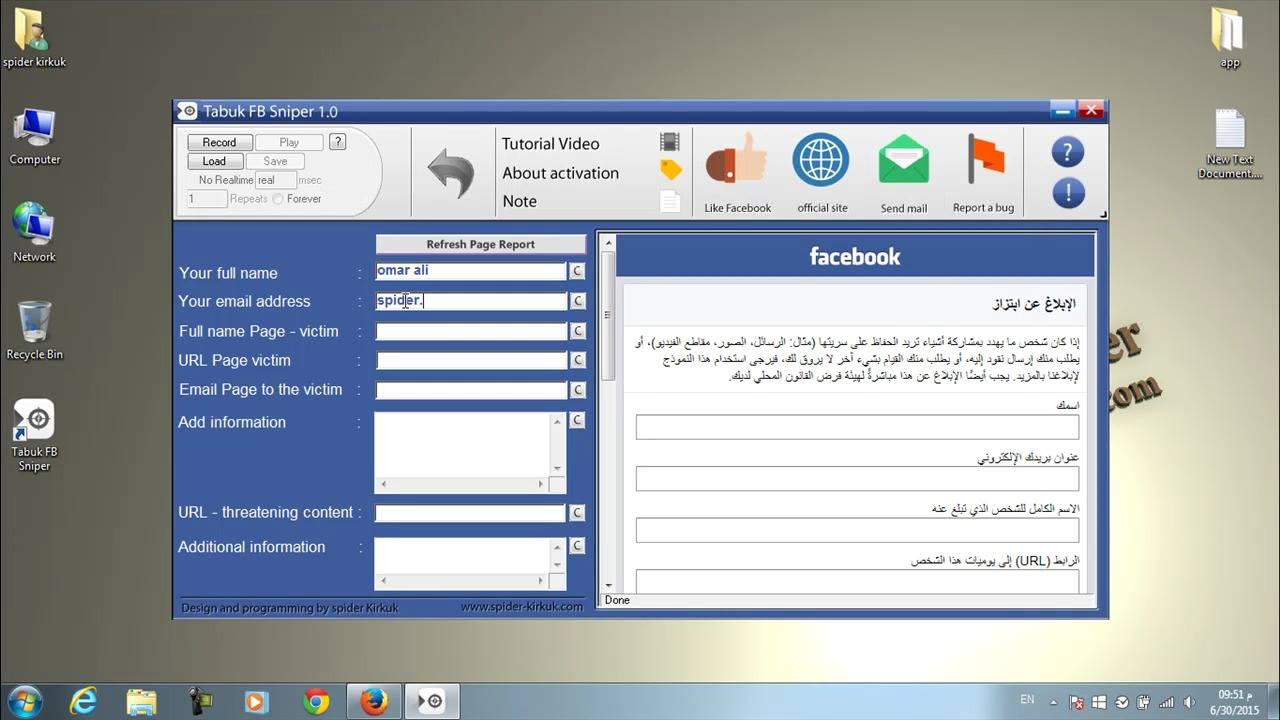This screenshot has height=720, width=1280.
Task: Click the Send mail envelope icon
Action: tap(904, 160)
